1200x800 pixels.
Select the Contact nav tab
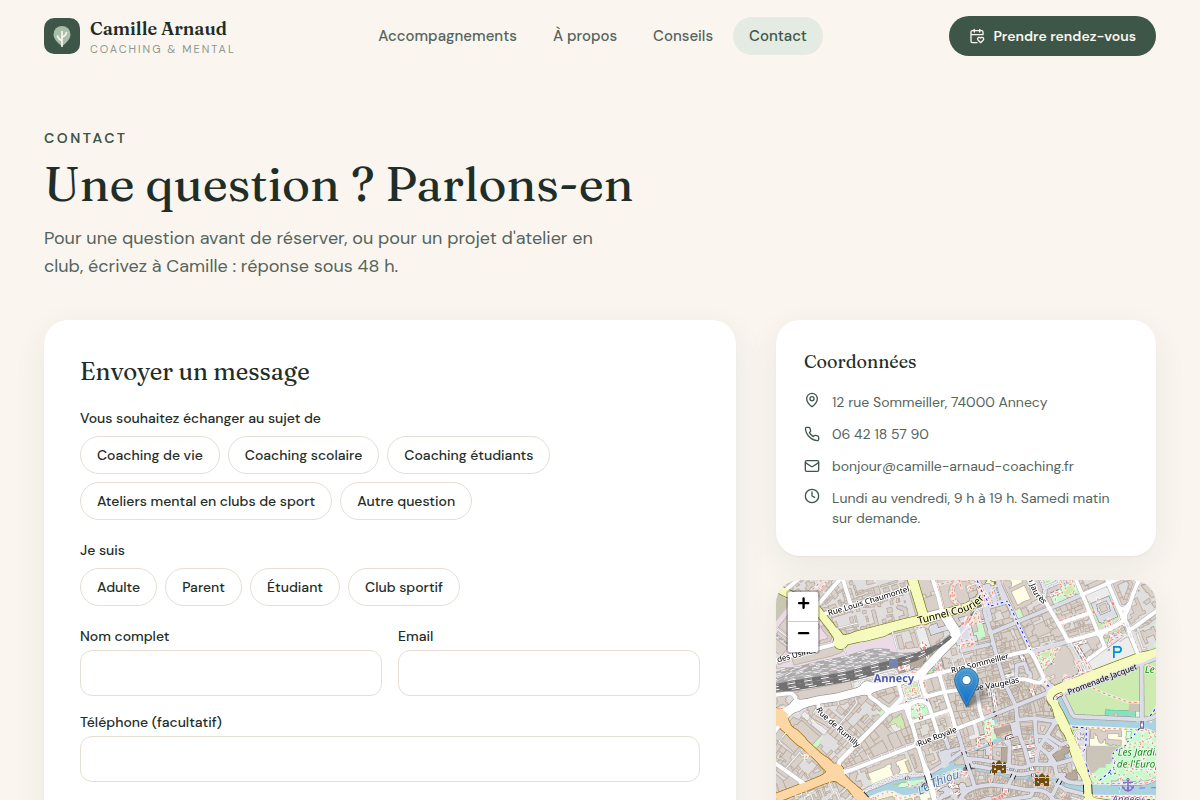pyautogui.click(x=778, y=36)
